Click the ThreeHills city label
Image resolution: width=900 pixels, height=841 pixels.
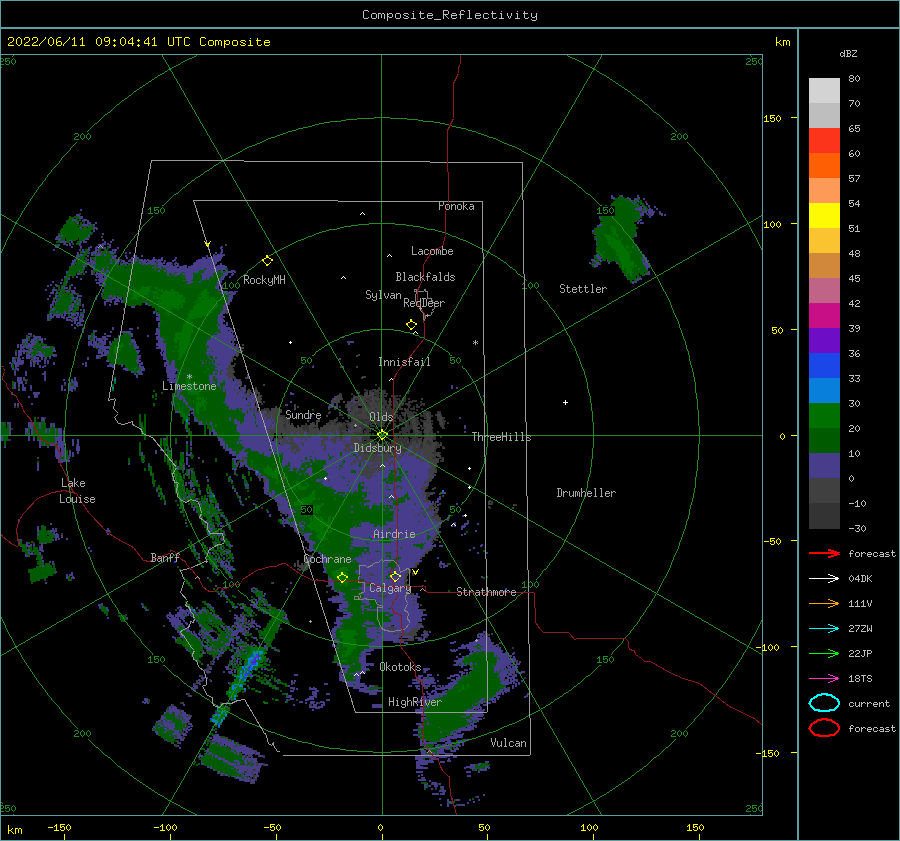(501, 437)
